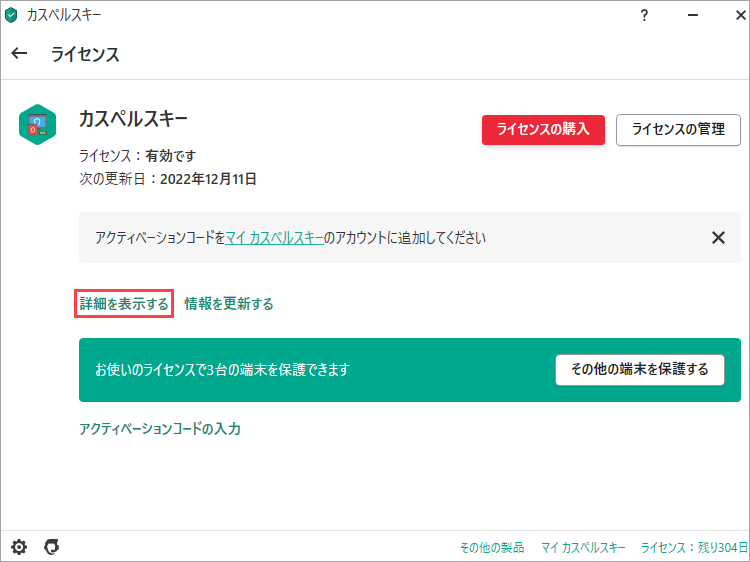Image resolution: width=750 pixels, height=562 pixels.
Task: Open アクティベーションコードの入力 link
Action: (160, 429)
